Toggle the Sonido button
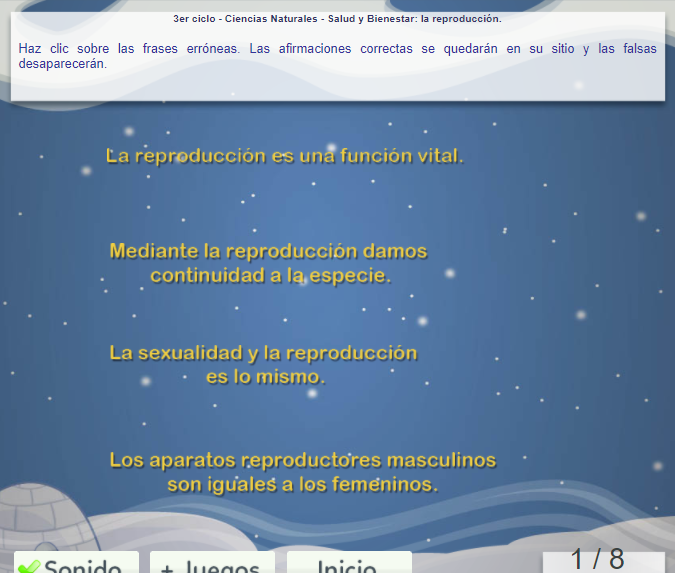Viewport: 675px width, 573px height. 76,562
